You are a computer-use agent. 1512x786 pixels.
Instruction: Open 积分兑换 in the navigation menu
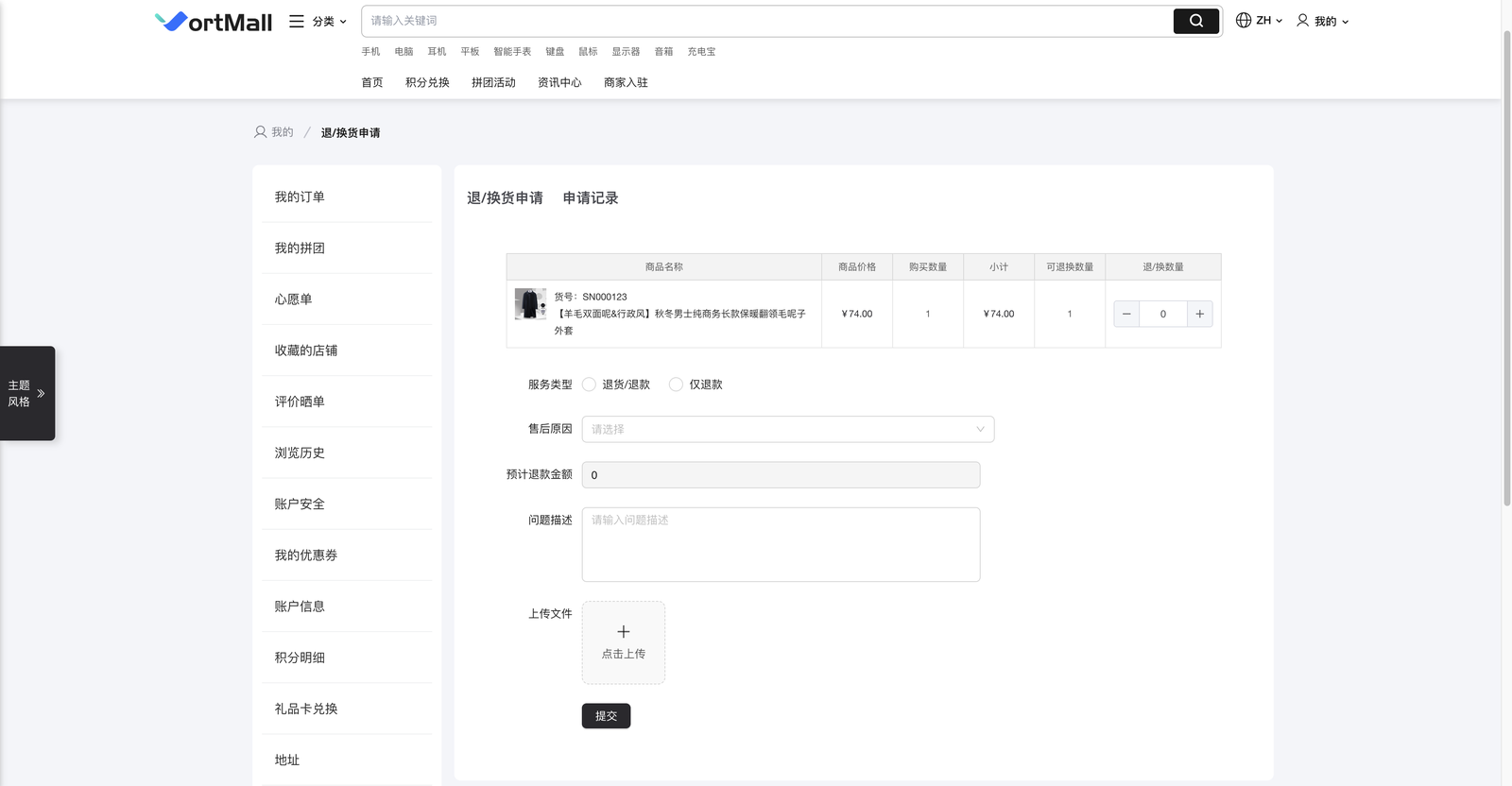click(427, 82)
